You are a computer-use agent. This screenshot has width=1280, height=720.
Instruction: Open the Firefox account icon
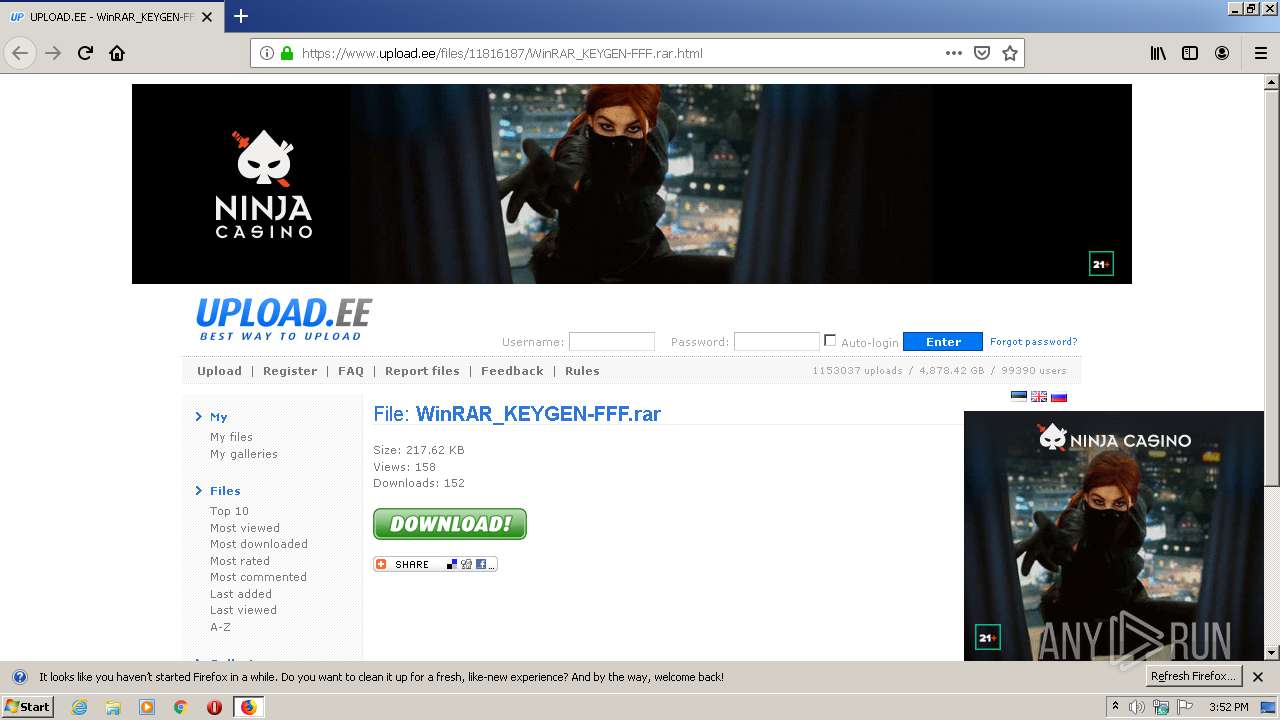(x=1222, y=53)
